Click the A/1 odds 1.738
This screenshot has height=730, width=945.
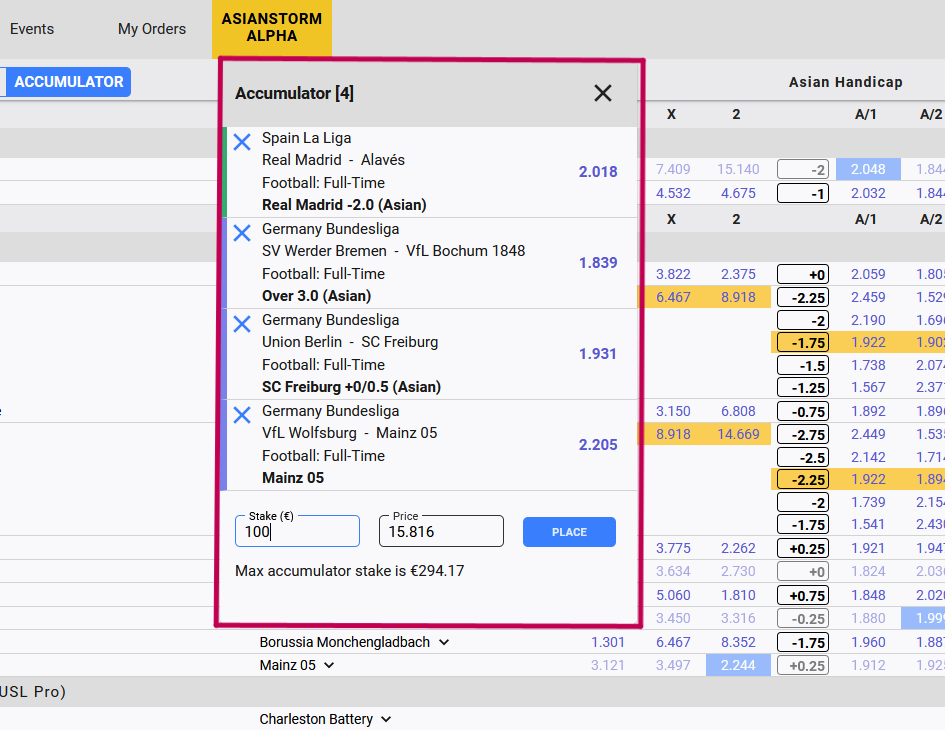point(868,365)
